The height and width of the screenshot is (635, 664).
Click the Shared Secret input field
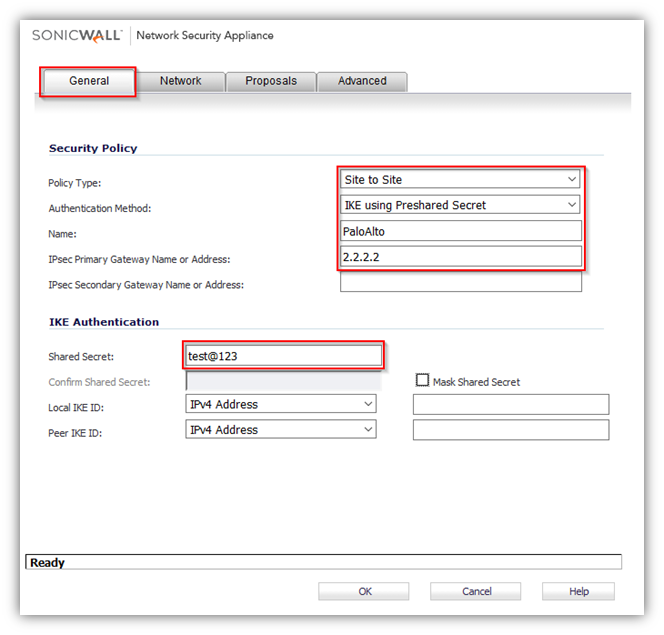pyautogui.click(x=283, y=356)
